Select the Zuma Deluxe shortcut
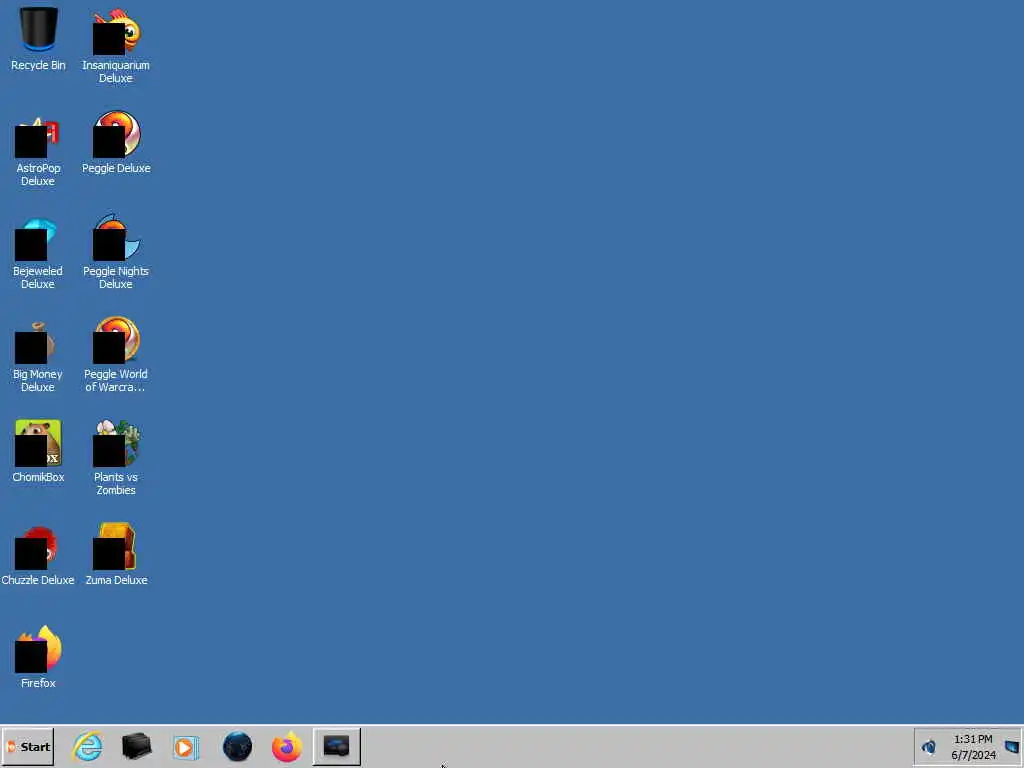Viewport: 1024px width, 768px height. pos(116,555)
